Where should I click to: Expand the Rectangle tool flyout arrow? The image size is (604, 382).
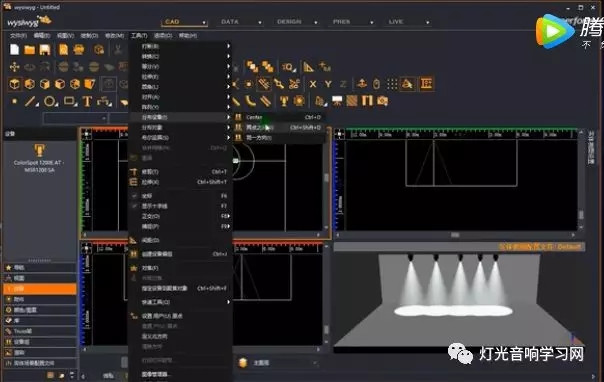[x=76, y=105]
